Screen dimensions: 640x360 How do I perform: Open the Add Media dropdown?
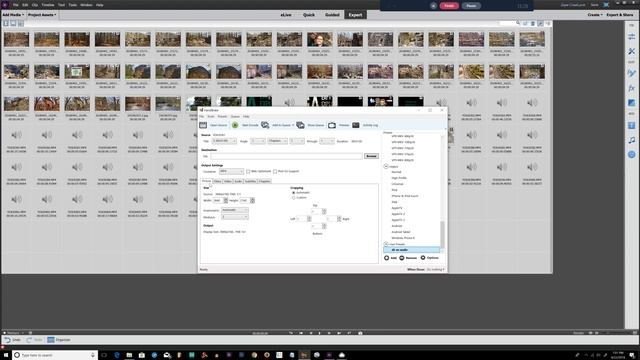click(x=13, y=15)
